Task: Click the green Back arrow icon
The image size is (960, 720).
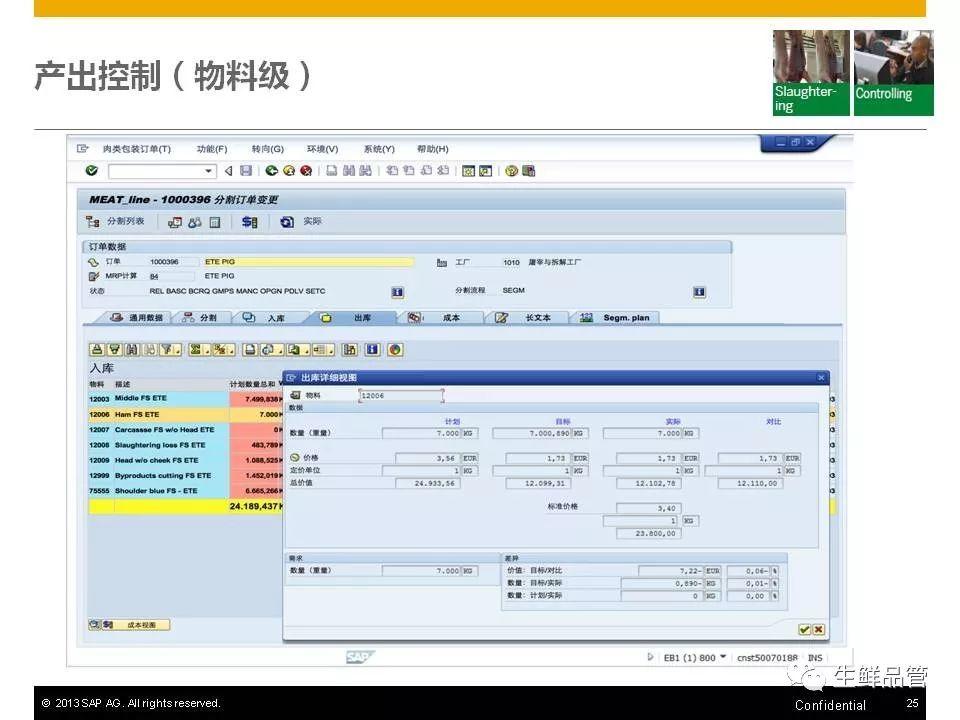Action: coord(272,171)
